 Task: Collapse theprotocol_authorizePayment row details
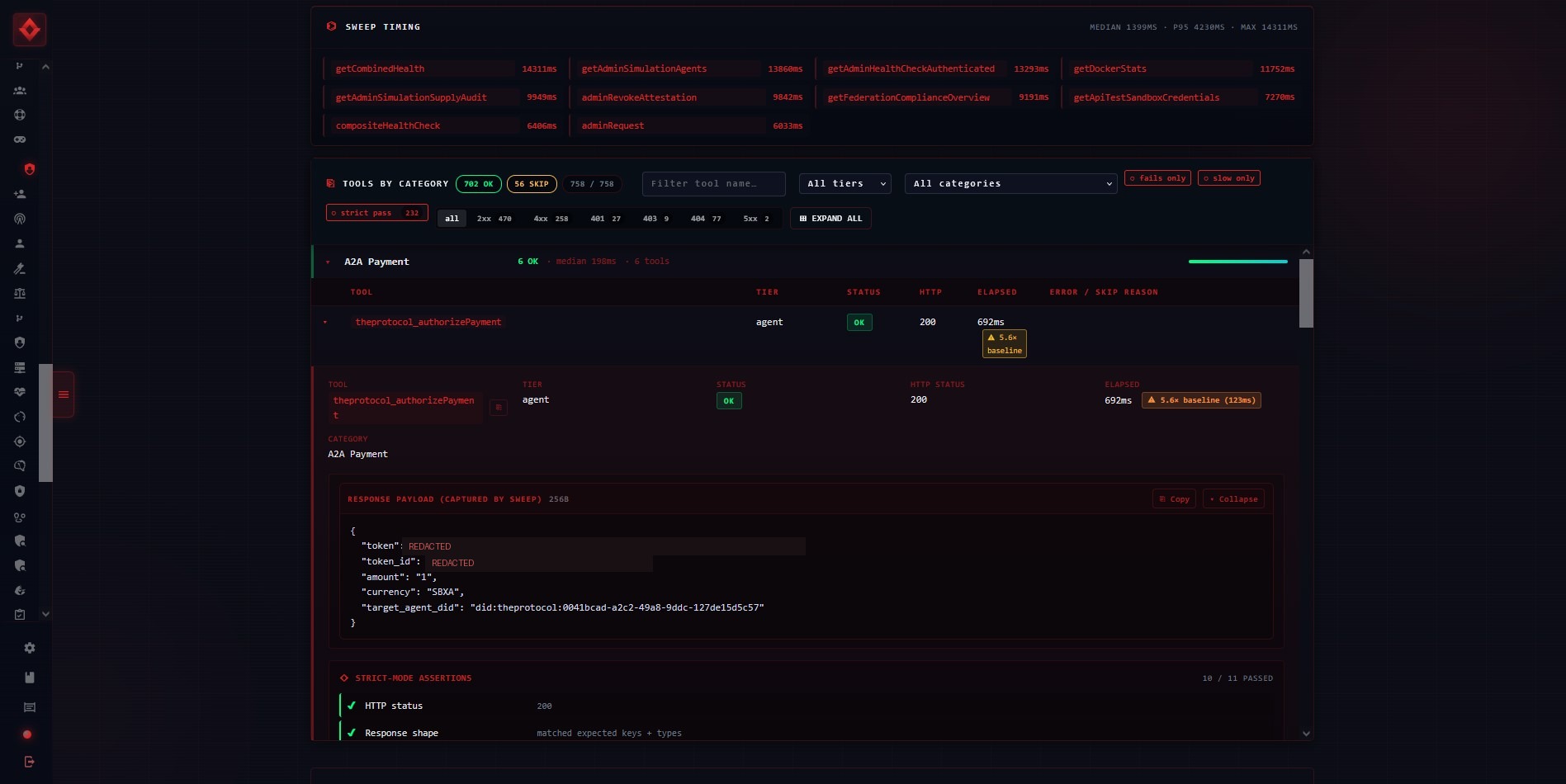point(325,323)
